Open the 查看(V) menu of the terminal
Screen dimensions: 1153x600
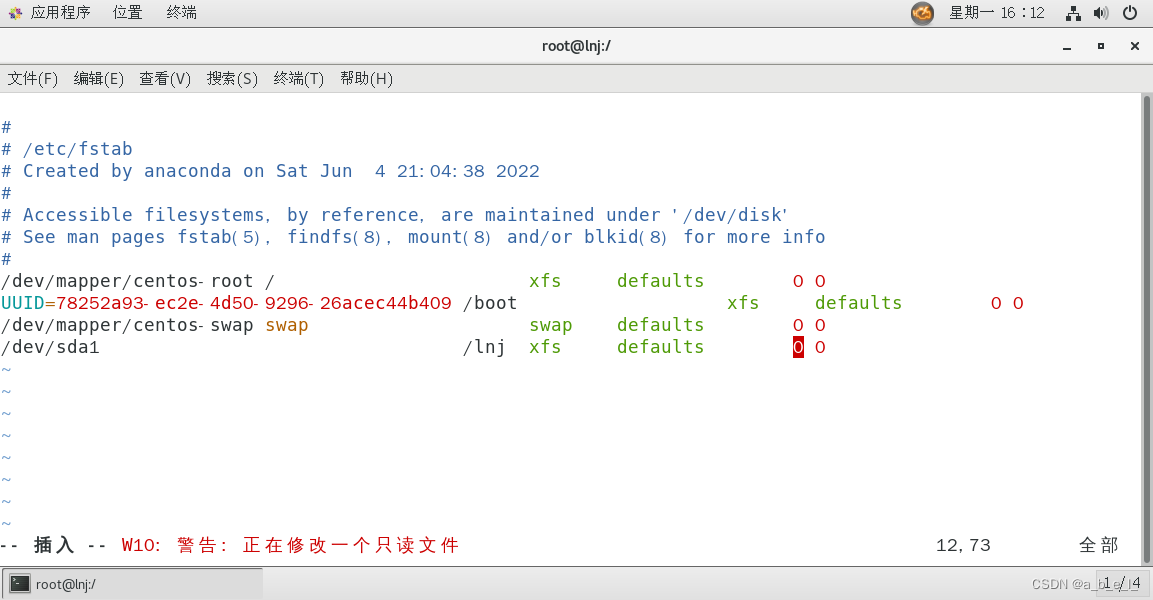(x=164, y=78)
